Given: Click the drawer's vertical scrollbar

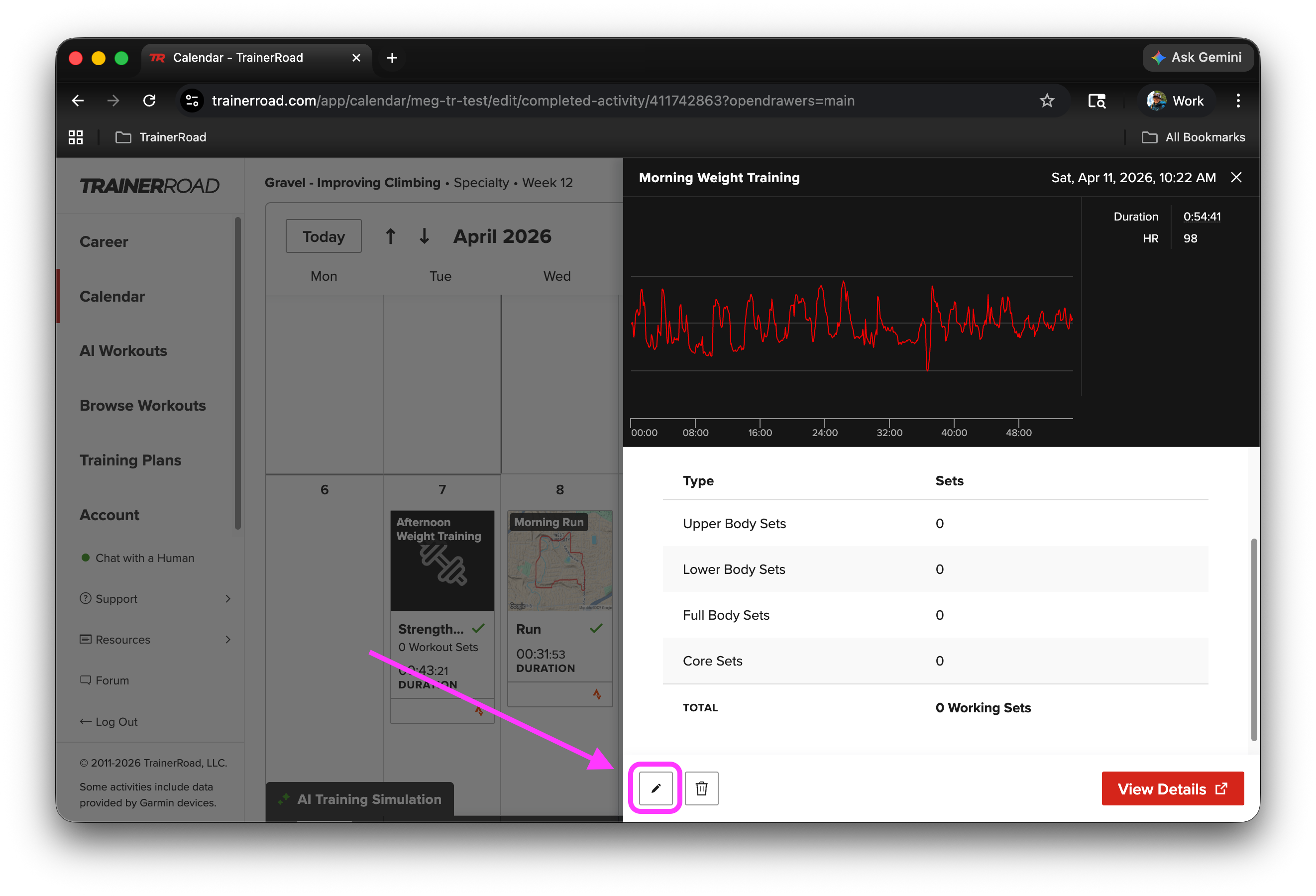Looking at the screenshot, I should pos(1254,640).
